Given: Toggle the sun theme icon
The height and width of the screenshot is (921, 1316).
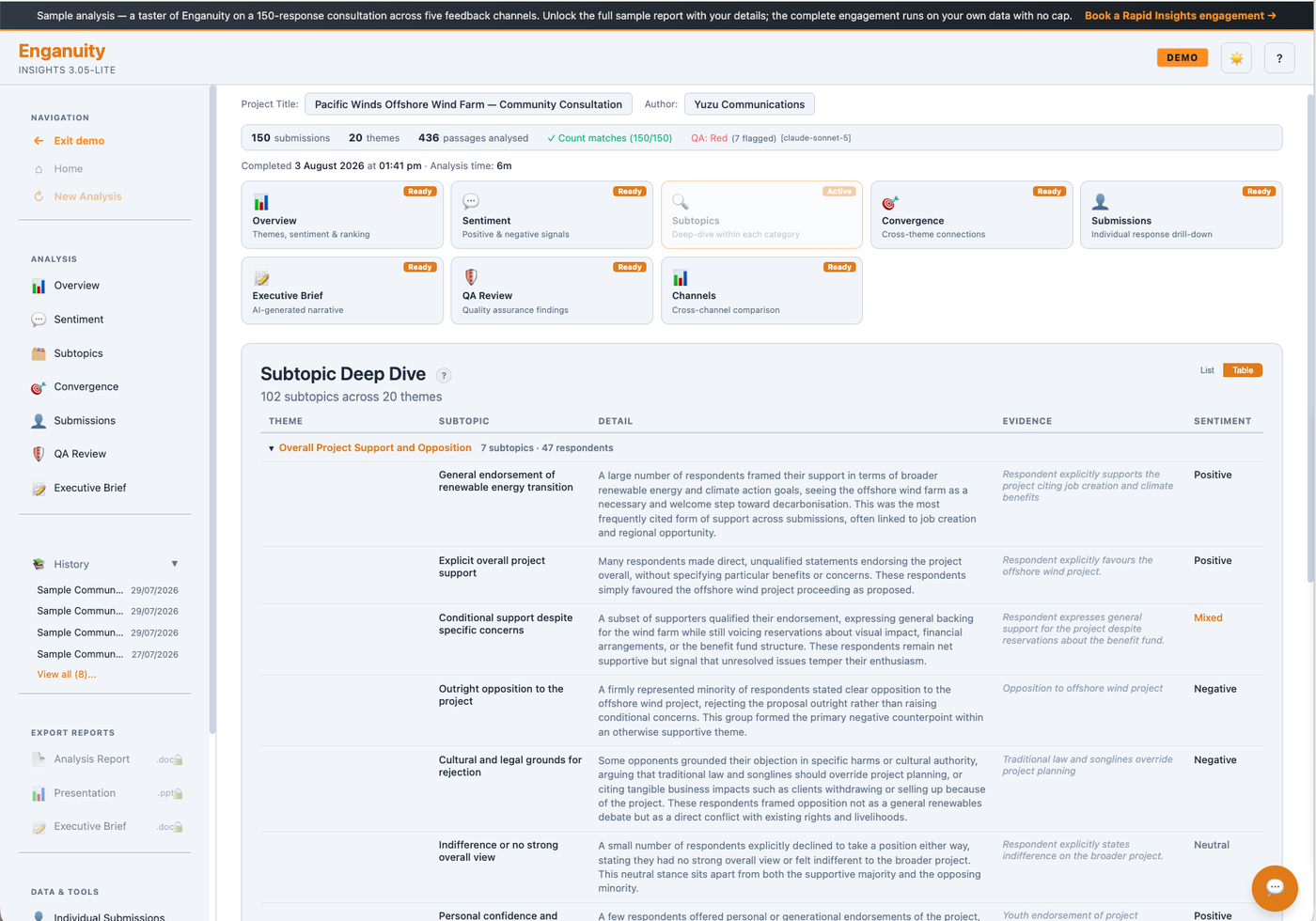Looking at the screenshot, I should [x=1236, y=58].
